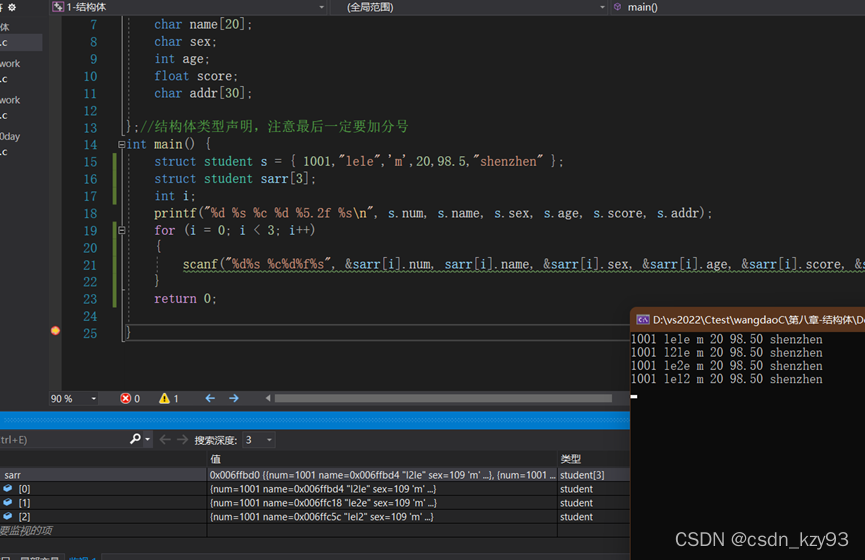This screenshot has width=865, height=560.
Task: Click value cell containing "l2le" for row [0]
Action: coord(382,489)
